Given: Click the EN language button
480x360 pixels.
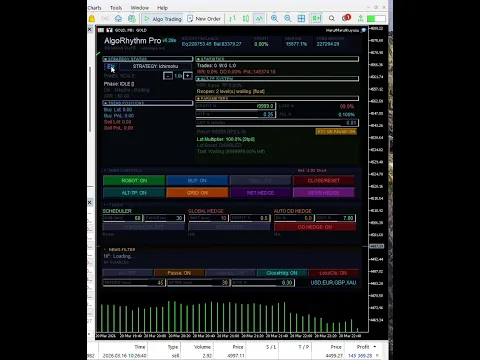Looking at the screenshot, I should pyautogui.click(x=111, y=67).
